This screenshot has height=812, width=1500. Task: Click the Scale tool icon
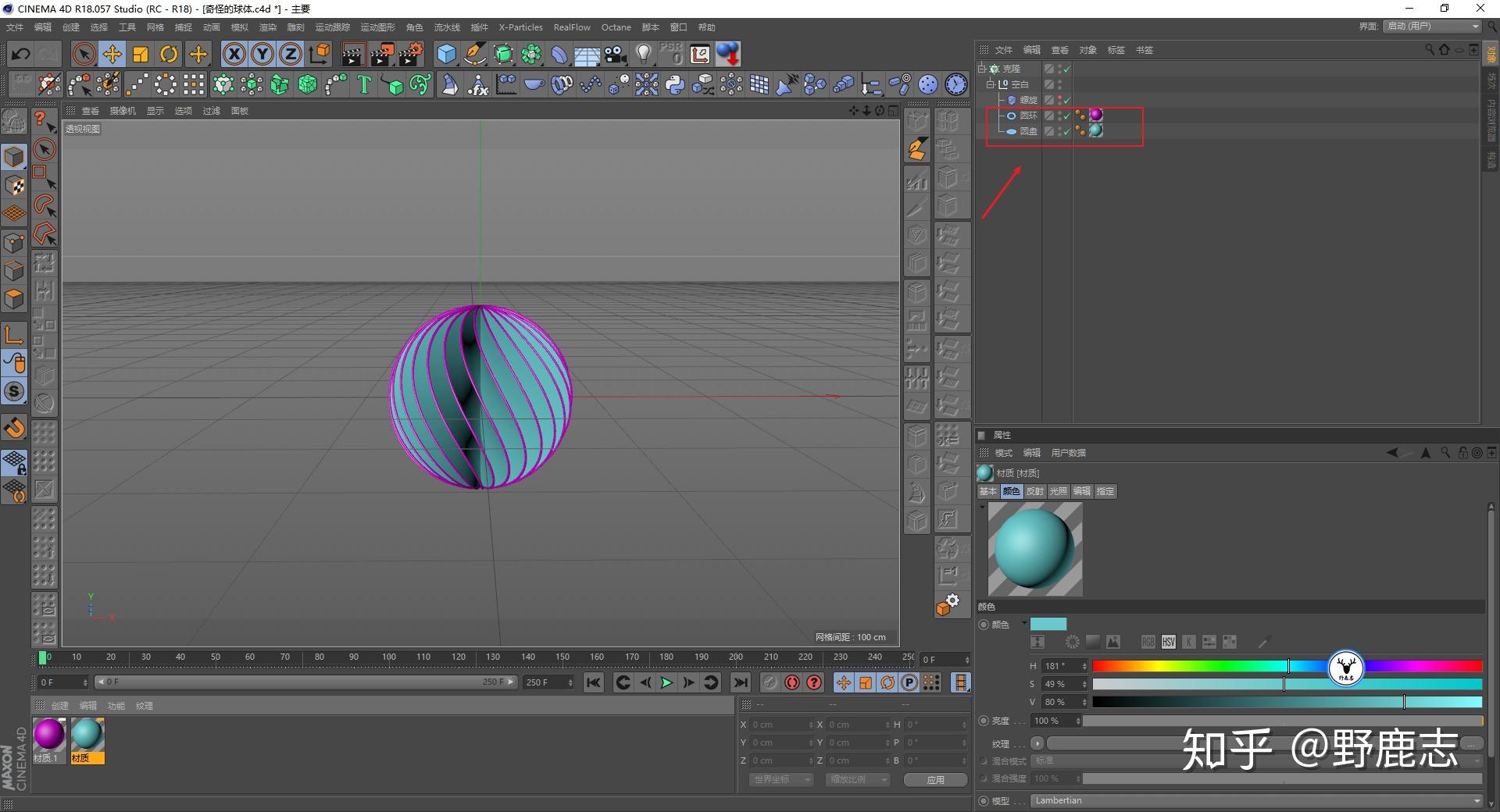click(x=141, y=53)
